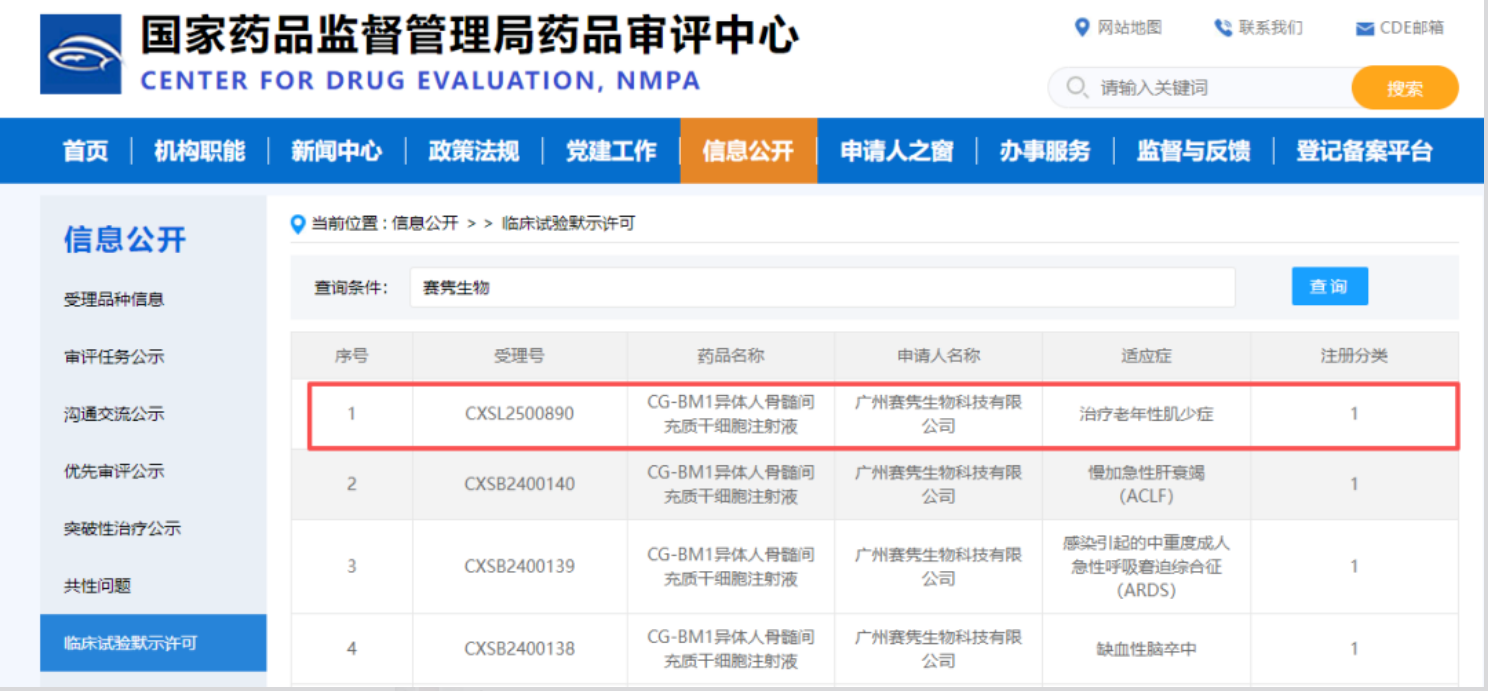The width and height of the screenshot is (1488, 691).
Task: Click the current location pin icon
Action: 297,224
